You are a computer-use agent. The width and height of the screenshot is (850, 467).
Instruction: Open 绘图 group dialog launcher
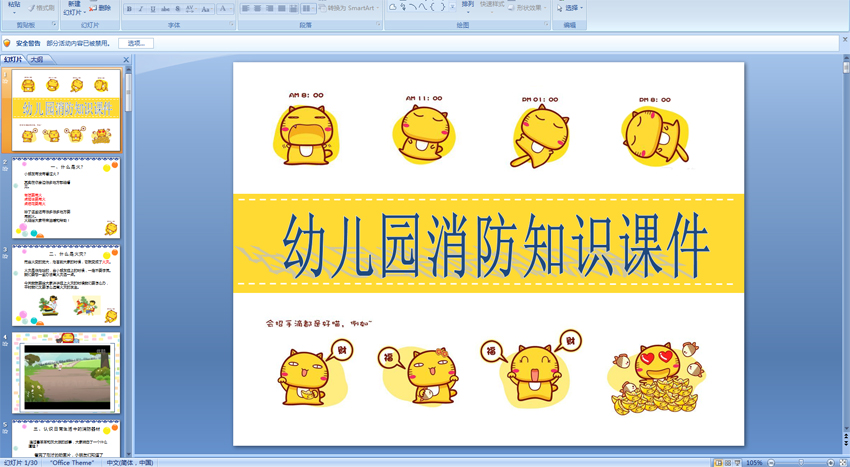point(546,24)
